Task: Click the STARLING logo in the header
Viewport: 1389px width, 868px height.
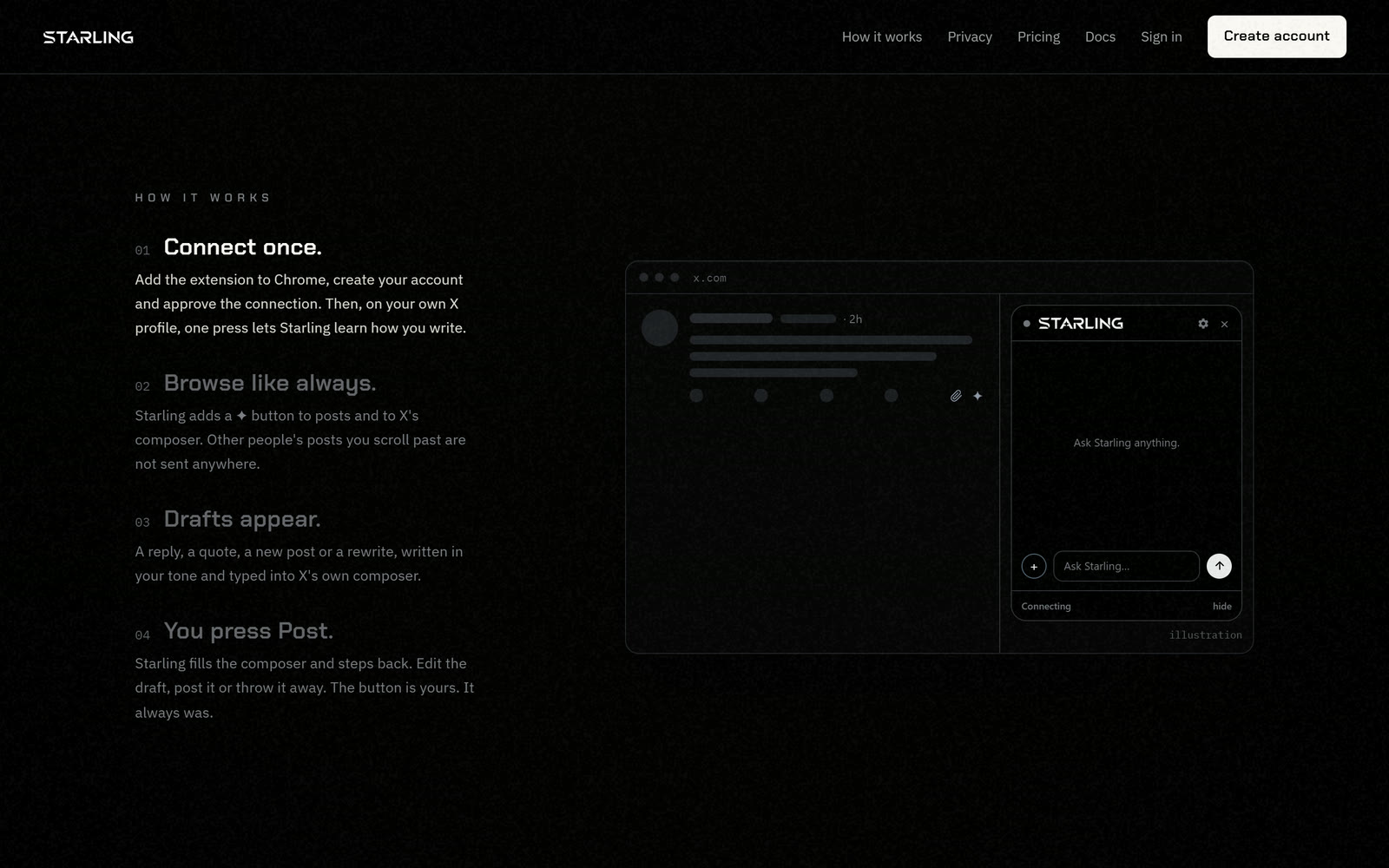Action: 88,37
